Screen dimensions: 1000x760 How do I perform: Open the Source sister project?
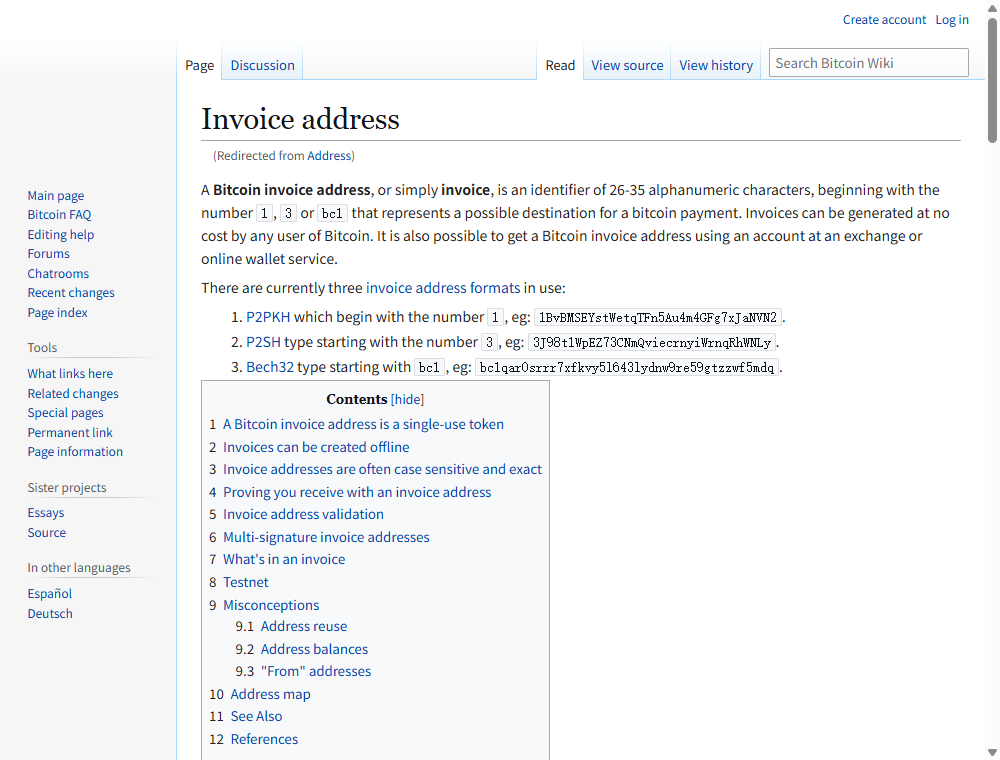pos(47,532)
